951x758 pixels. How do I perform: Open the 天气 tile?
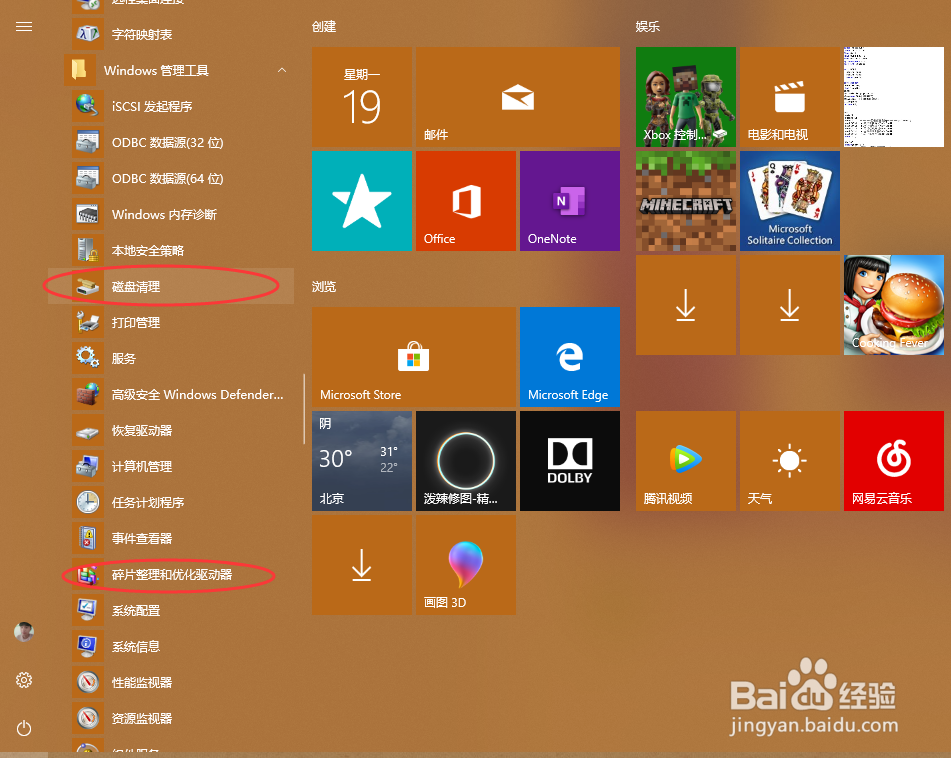[790, 461]
